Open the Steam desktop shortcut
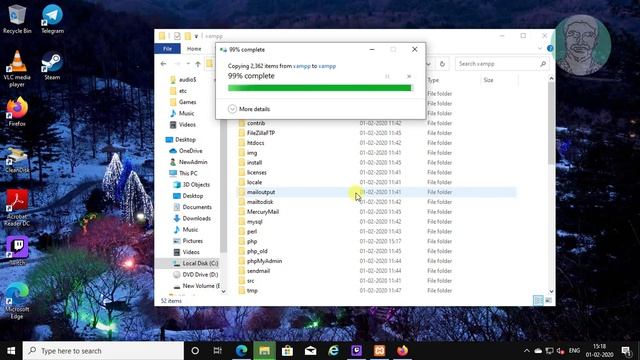This screenshot has width=640, height=360. tap(52, 65)
